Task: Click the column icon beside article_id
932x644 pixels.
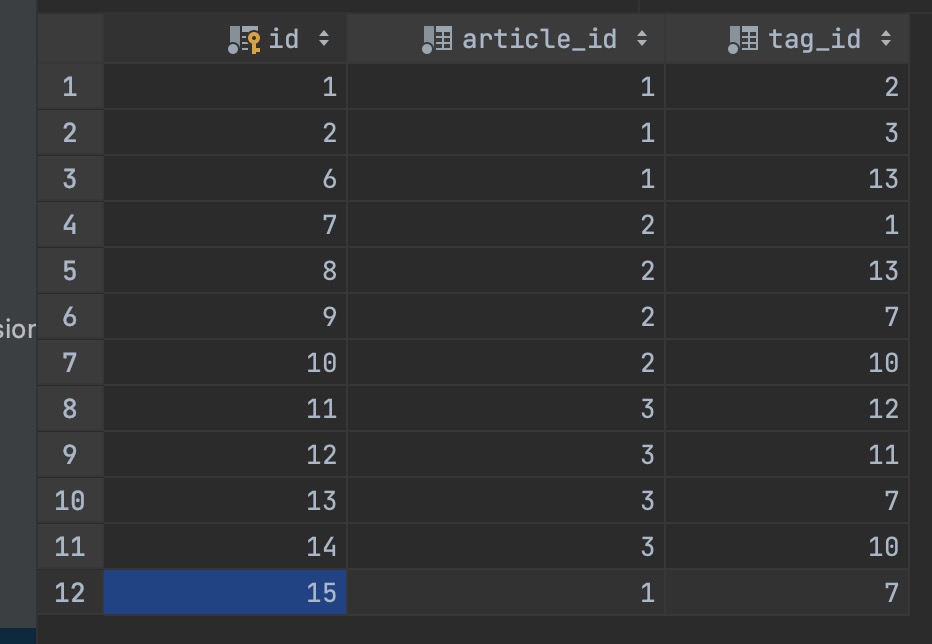Action: (437, 40)
